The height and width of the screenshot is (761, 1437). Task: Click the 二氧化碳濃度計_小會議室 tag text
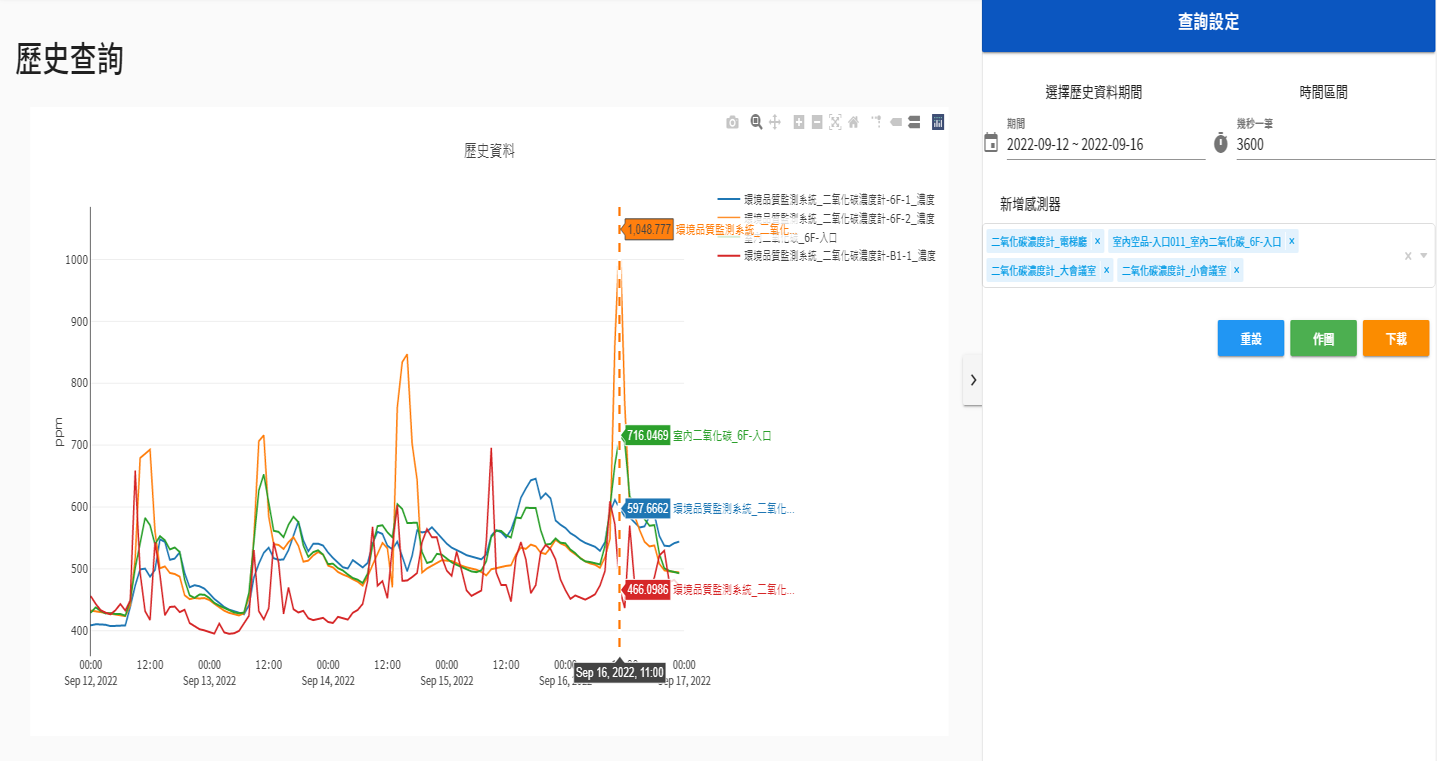1173,270
